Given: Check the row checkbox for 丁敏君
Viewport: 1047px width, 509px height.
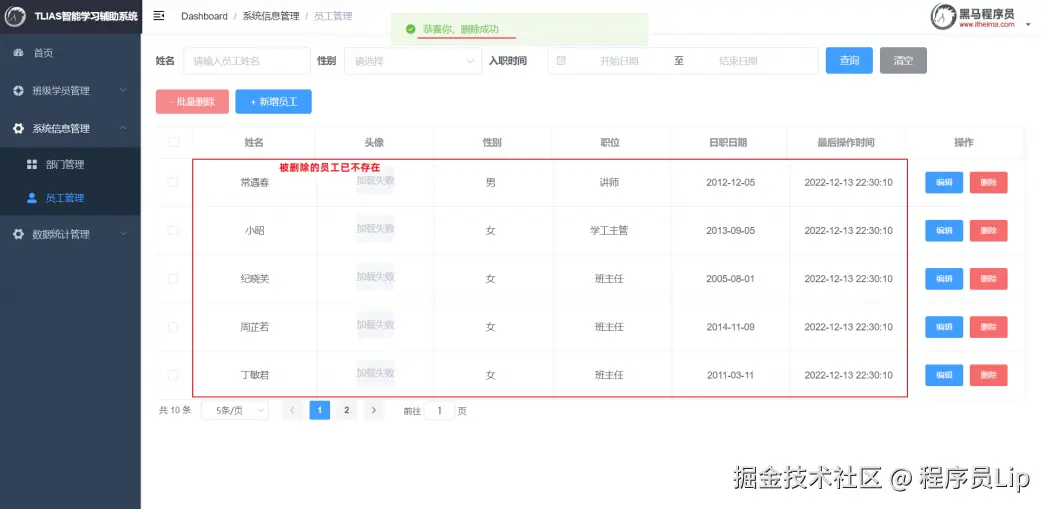Looking at the screenshot, I should coord(173,375).
